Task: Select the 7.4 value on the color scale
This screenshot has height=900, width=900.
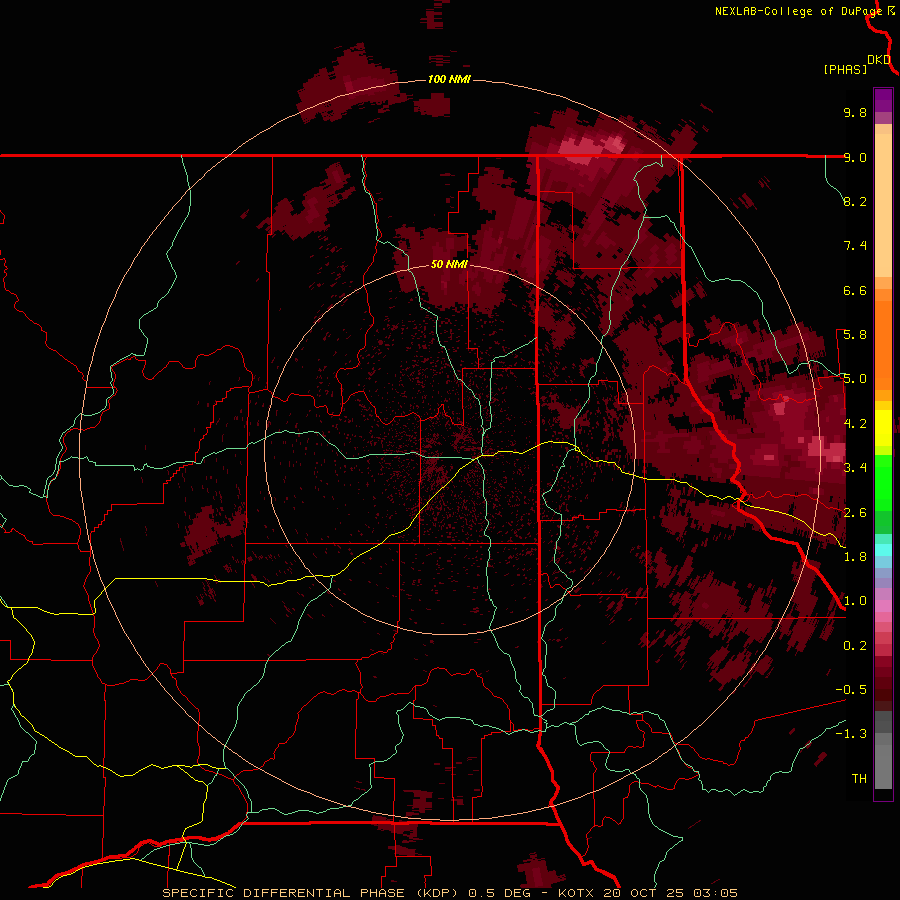Action: [855, 246]
